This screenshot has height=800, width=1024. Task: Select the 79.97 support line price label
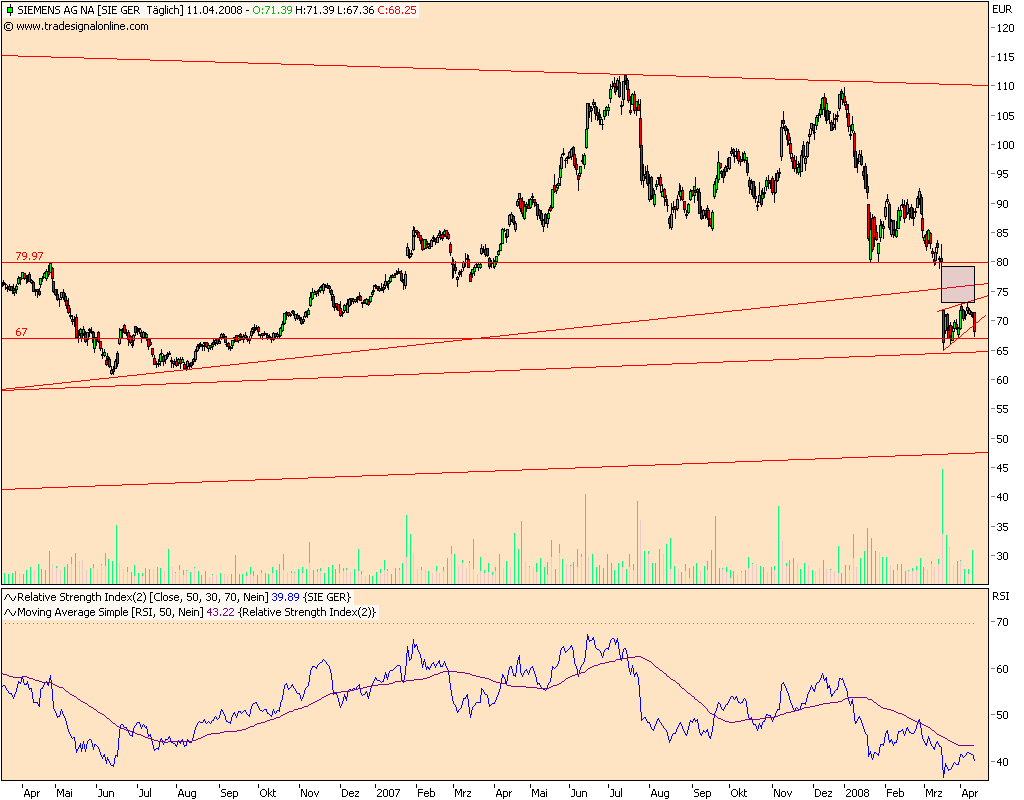pyautogui.click(x=28, y=255)
